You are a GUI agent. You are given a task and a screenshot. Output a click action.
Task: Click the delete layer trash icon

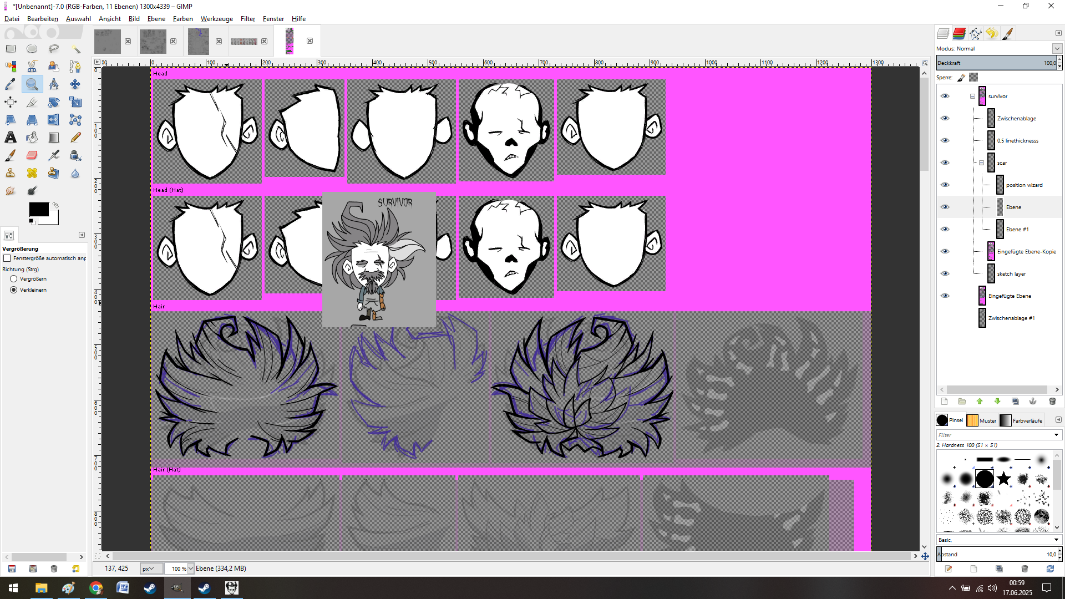[1051, 401]
